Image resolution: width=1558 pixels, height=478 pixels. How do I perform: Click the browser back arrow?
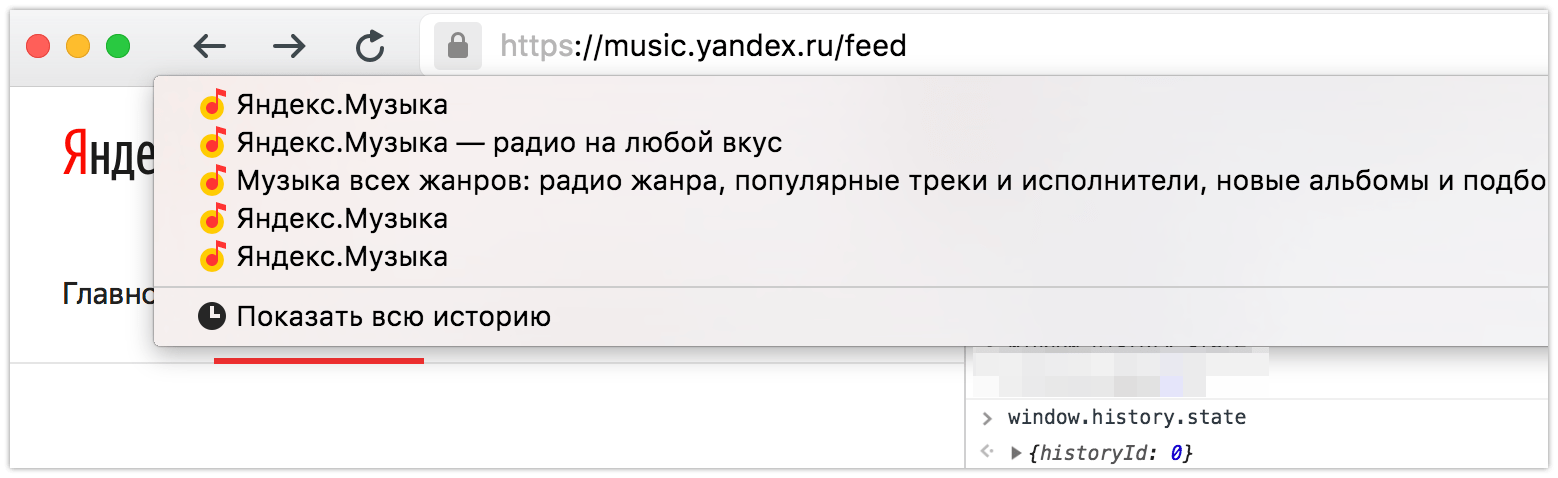tap(209, 46)
